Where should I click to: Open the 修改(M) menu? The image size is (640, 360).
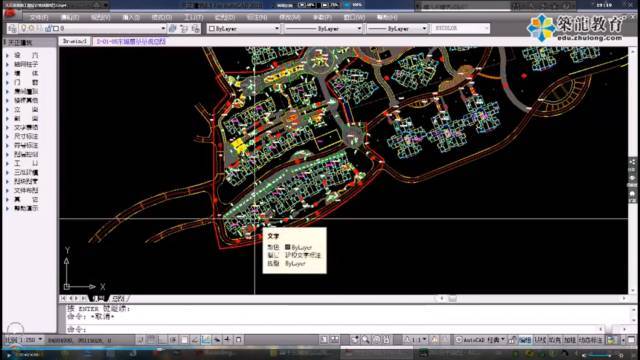coord(290,17)
